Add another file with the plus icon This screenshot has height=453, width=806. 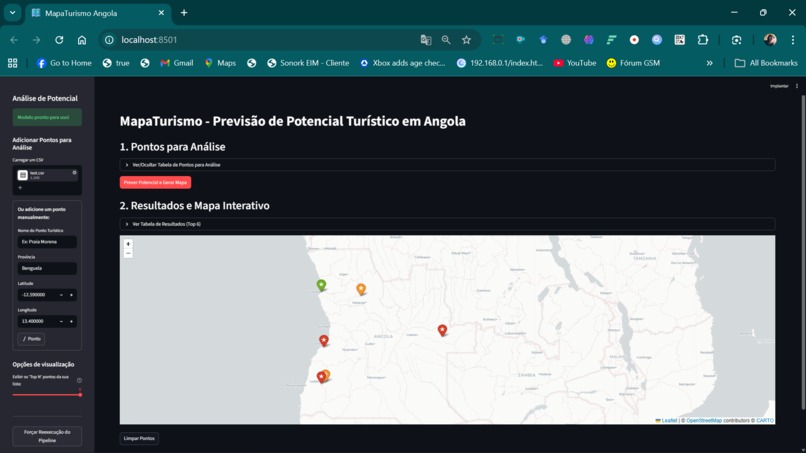[x=20, y=188]
